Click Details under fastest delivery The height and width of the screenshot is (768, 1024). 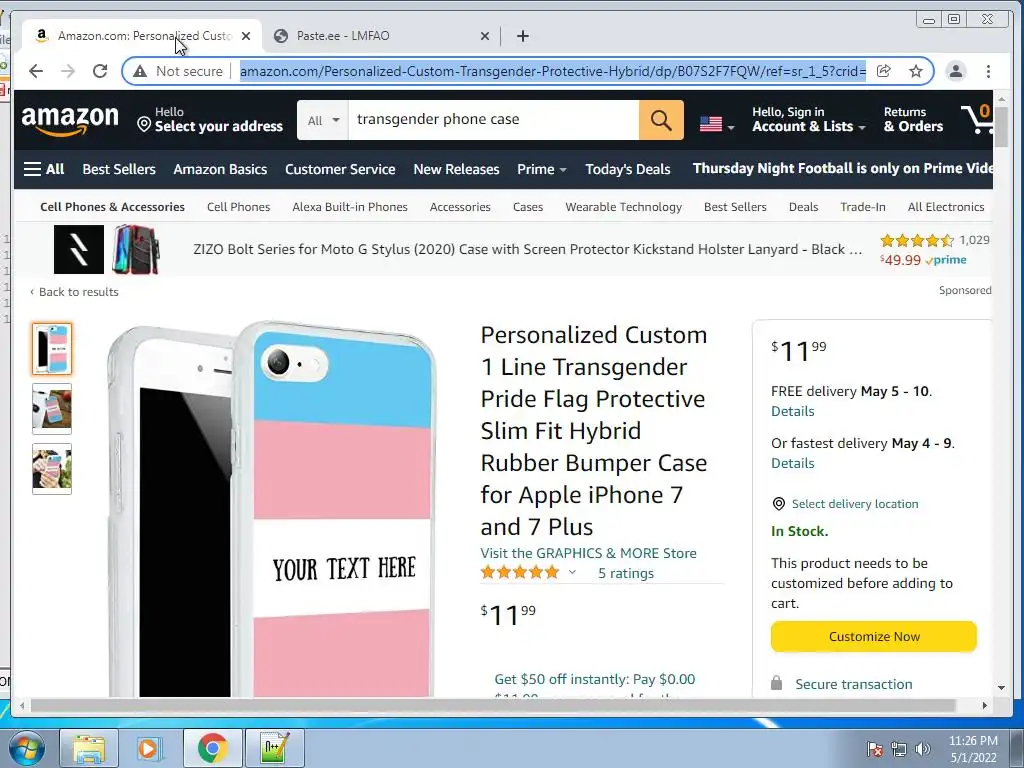coord(792,463)
